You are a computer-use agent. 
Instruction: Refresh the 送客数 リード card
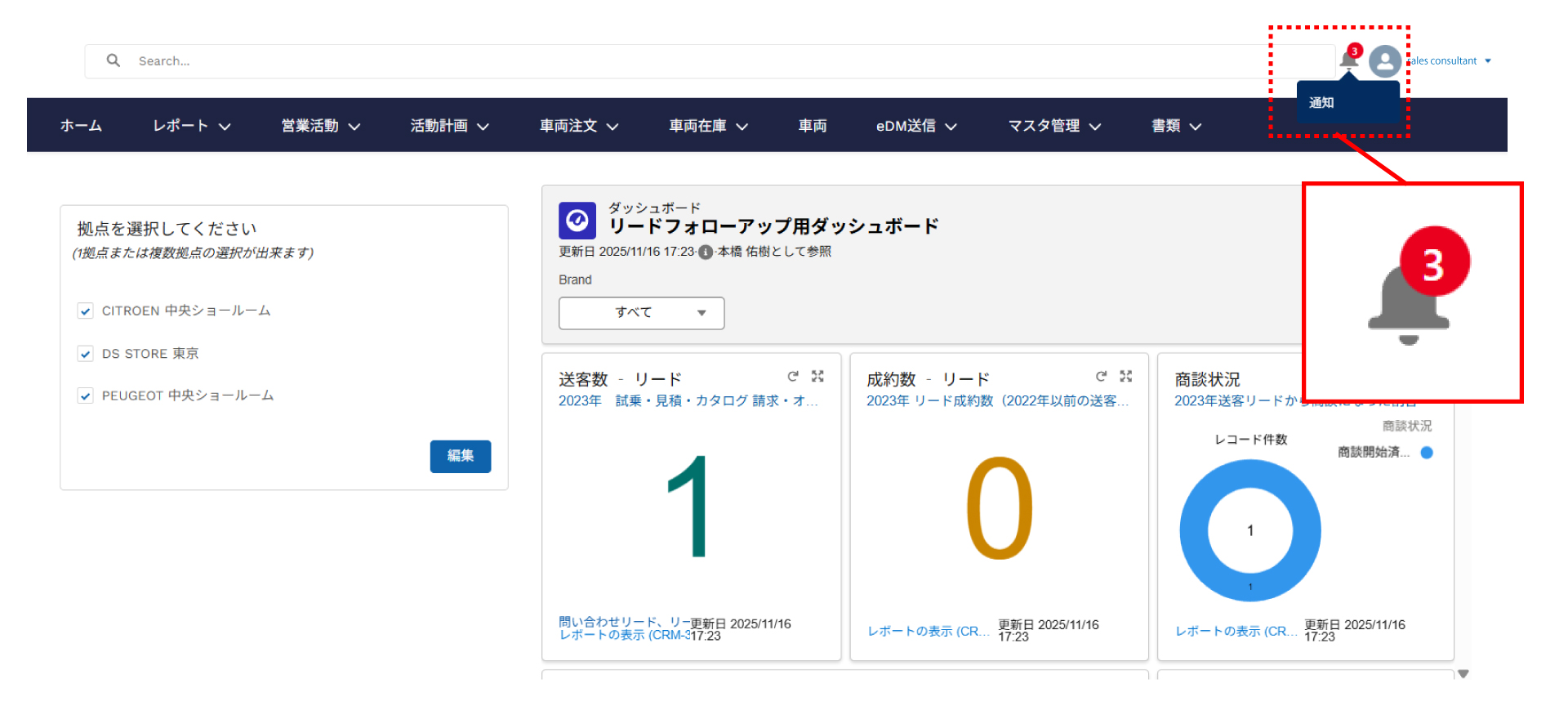pyautogui.click(x=792, y=376)
